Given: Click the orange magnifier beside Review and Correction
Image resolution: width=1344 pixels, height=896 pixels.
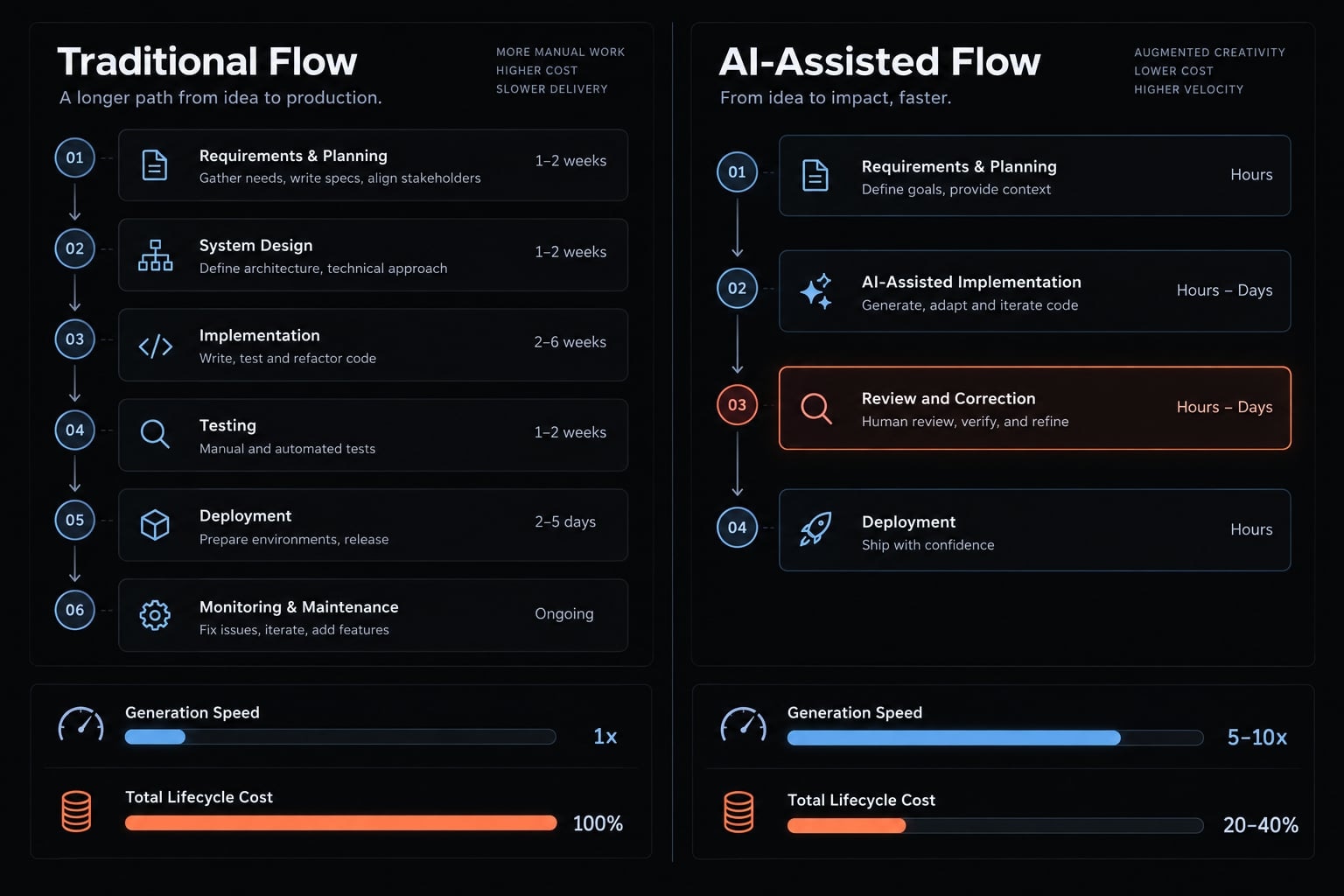Looking at the screenshot, I should click(x=815, y=408).
